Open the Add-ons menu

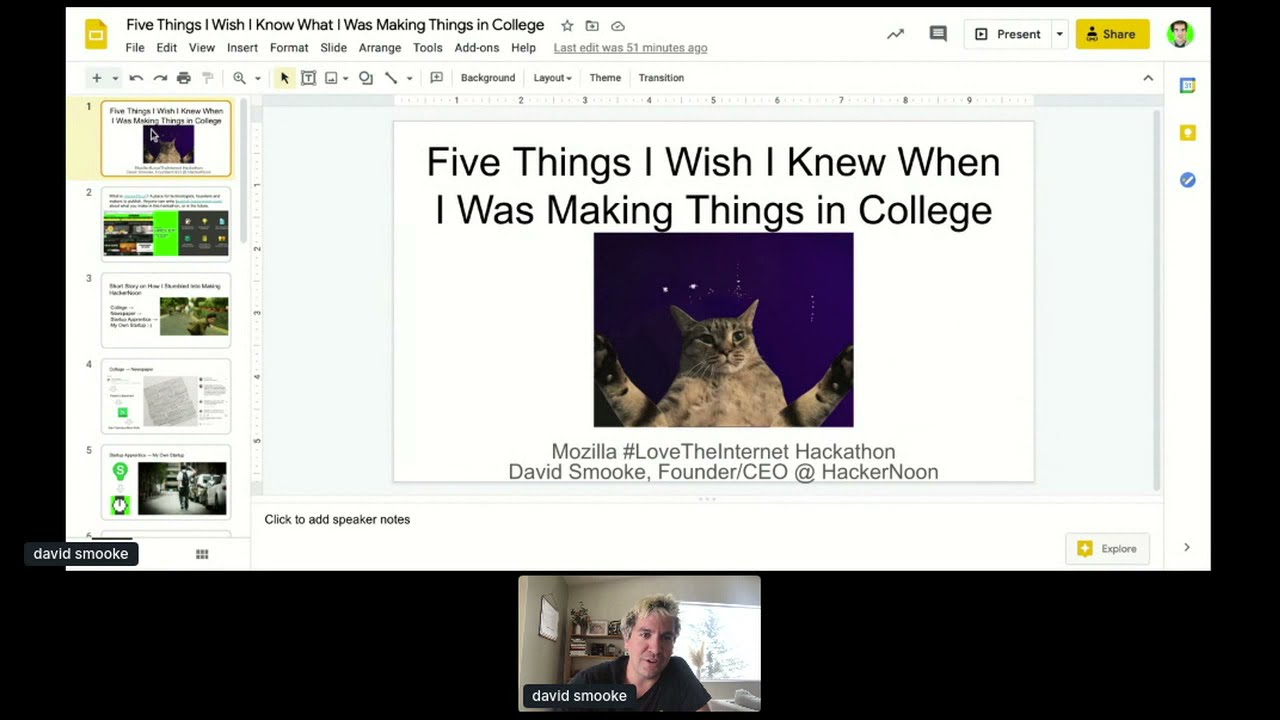pyautogui.click(x=477, y=48)
